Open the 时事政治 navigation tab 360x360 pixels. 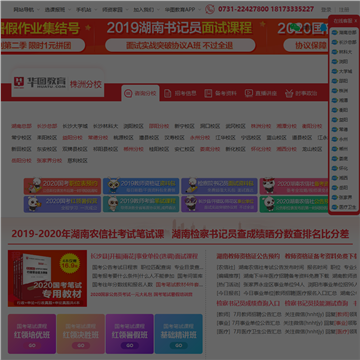tap(301, 93)
